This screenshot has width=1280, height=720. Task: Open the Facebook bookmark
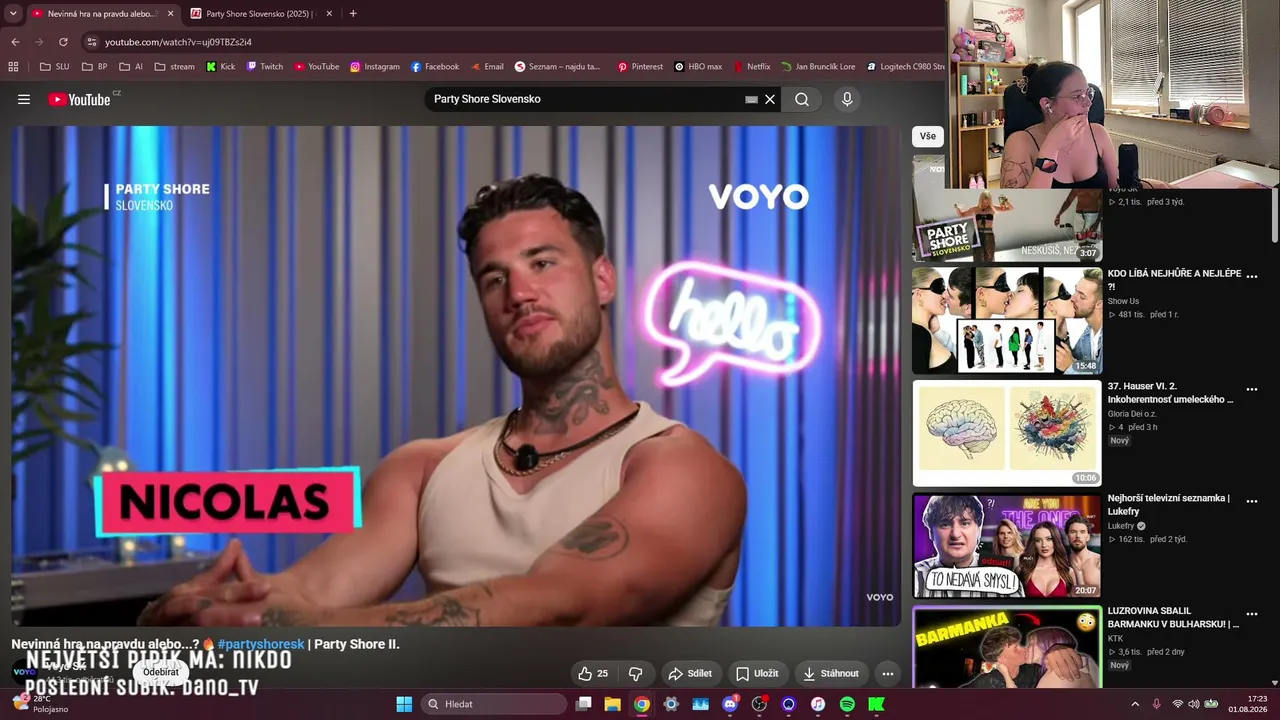(435, 67)
